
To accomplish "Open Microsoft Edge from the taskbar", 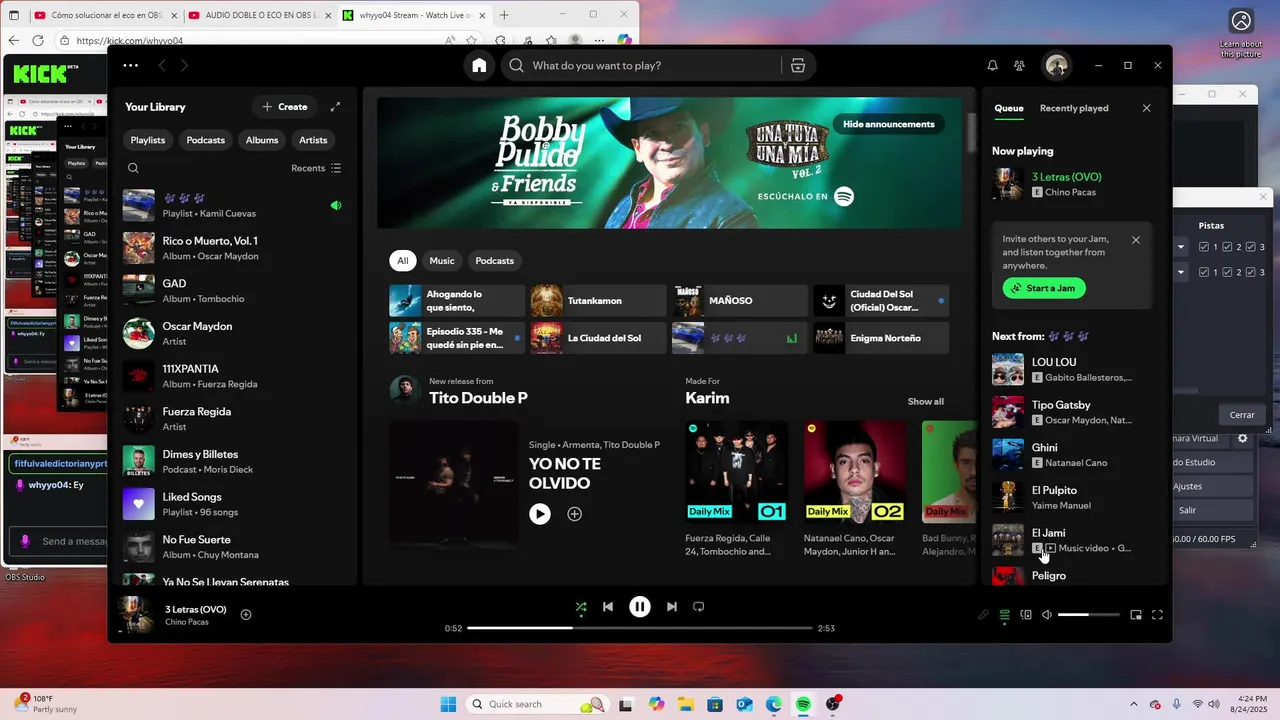I will [x=774, y=704].
